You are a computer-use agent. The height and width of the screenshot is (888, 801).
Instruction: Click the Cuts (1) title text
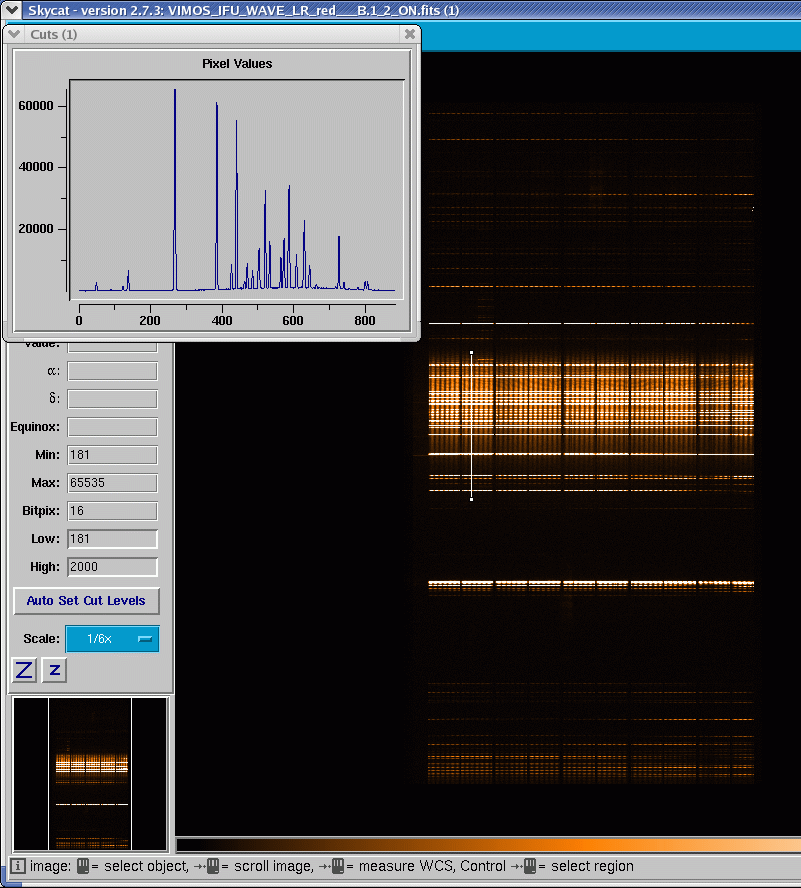click(54, 35)
